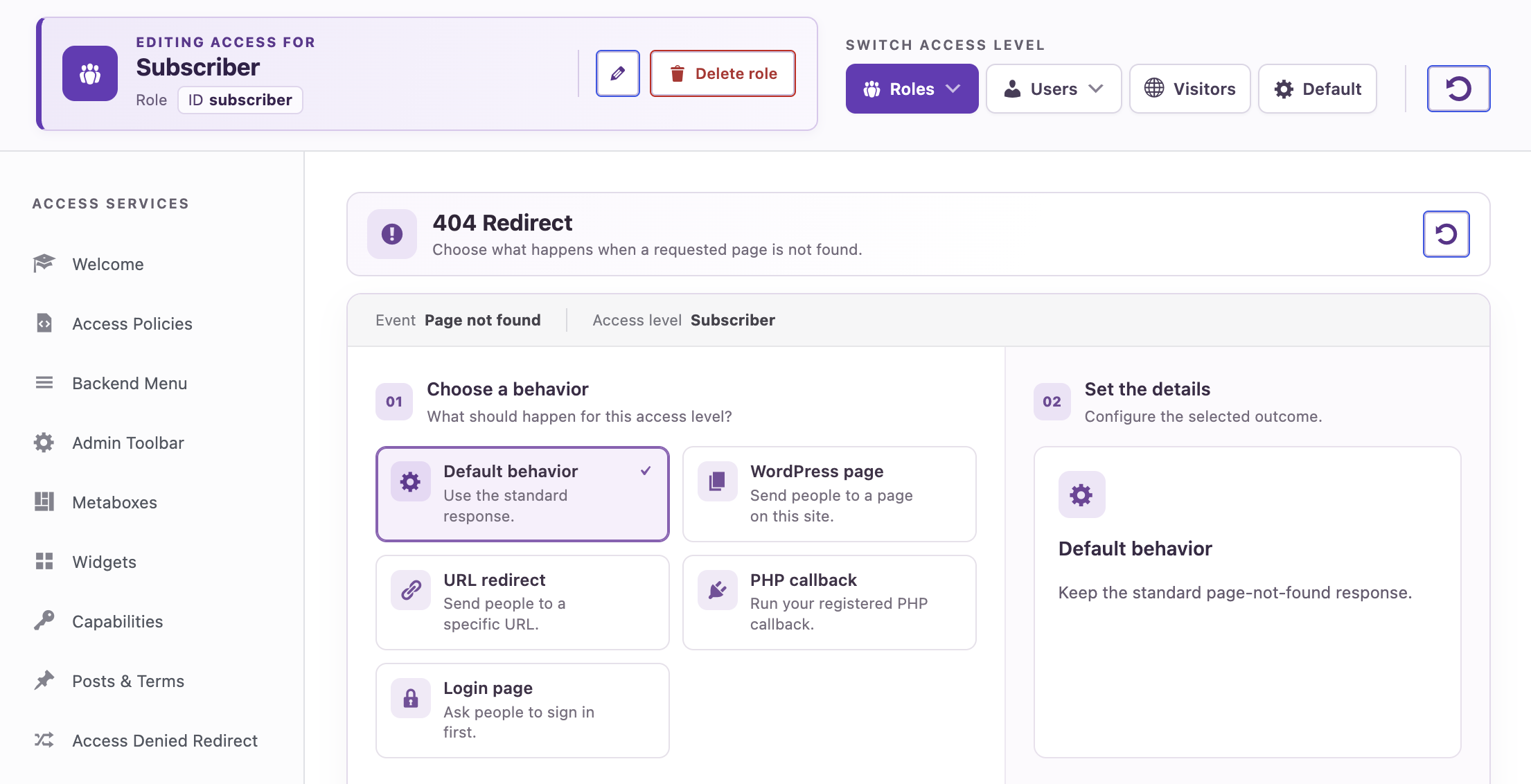Select the Login page behavior card
The width and height of the screenshot is (1531, 784).
click(522, 711)
